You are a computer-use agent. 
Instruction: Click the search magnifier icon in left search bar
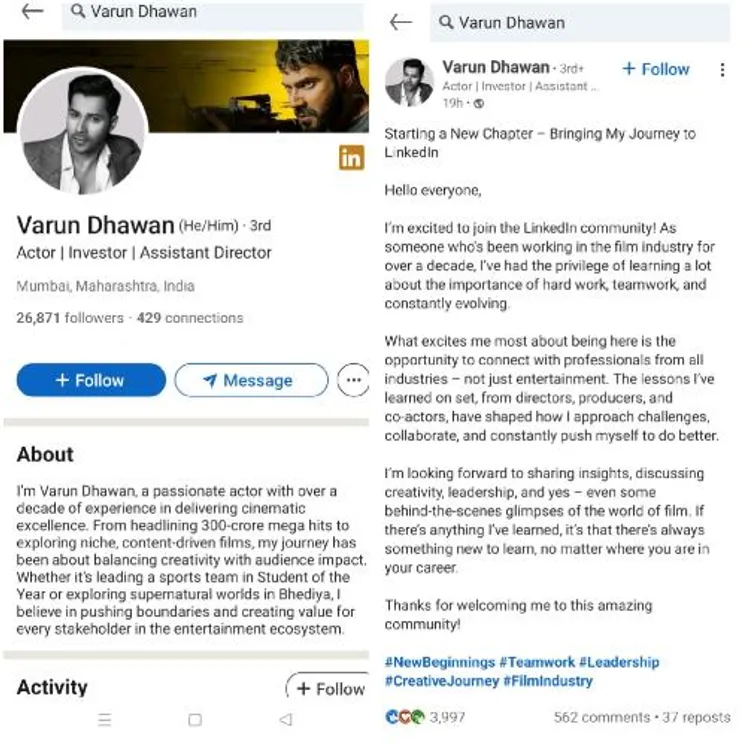click(77, 13)
